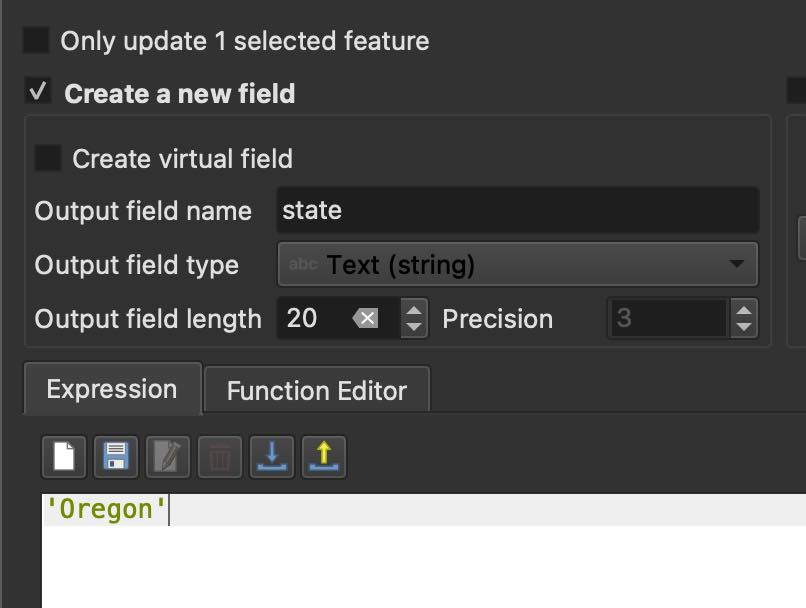Click the edit selected expression icon
Viewport: 806px width, 608px height.
point(167,457)
